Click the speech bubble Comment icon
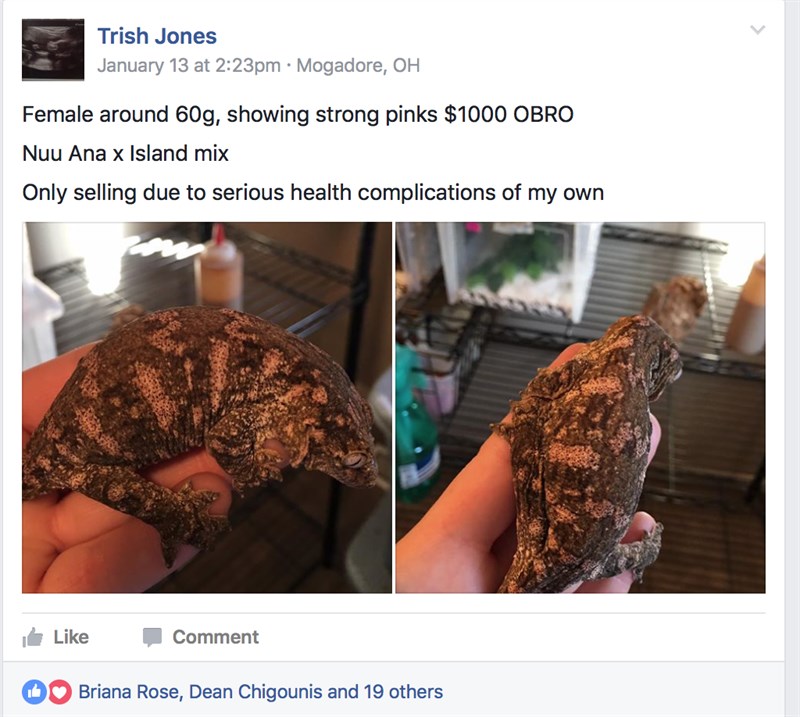 point(152,637)
